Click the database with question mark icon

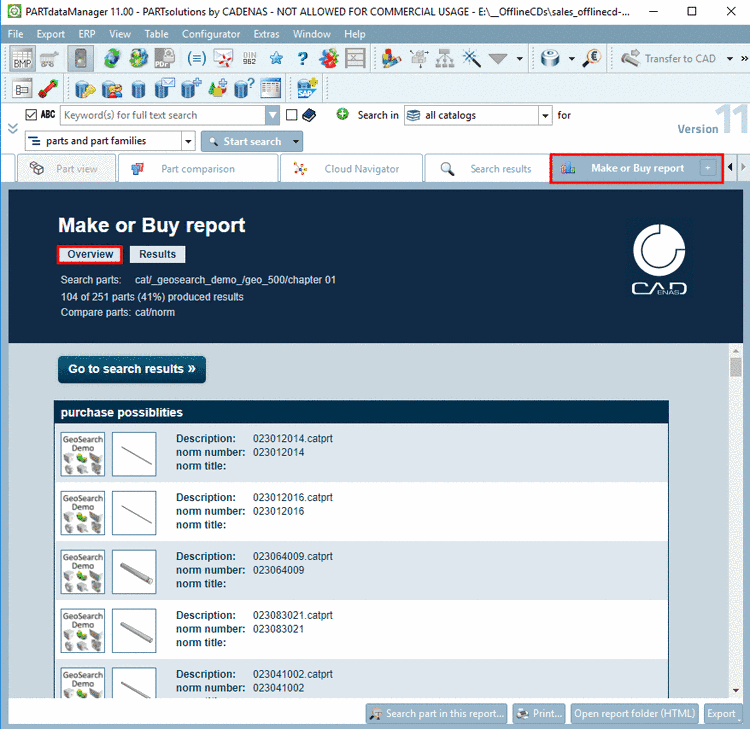pos(244,88)
